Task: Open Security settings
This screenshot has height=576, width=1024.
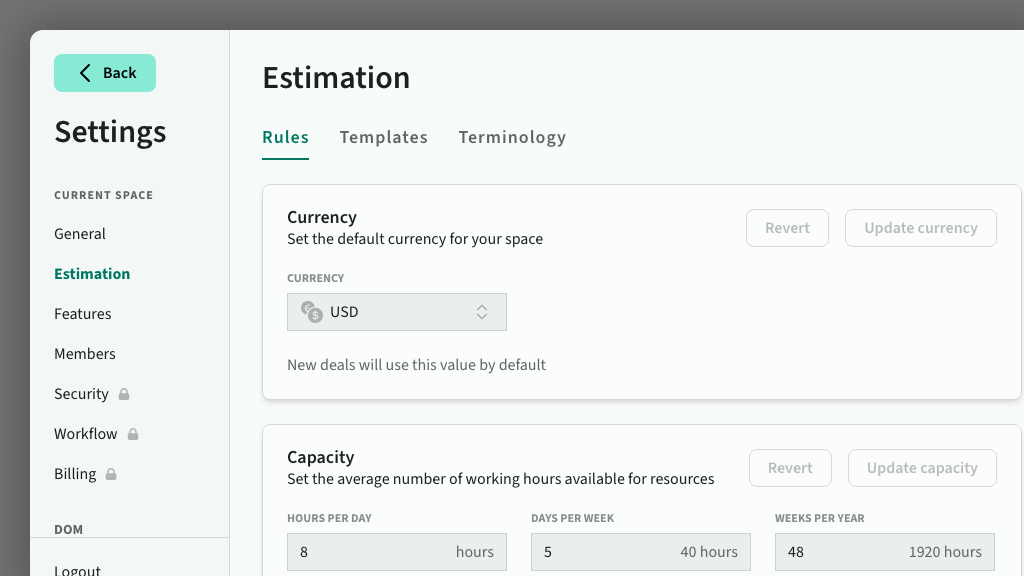Action: tap(82, 394)
